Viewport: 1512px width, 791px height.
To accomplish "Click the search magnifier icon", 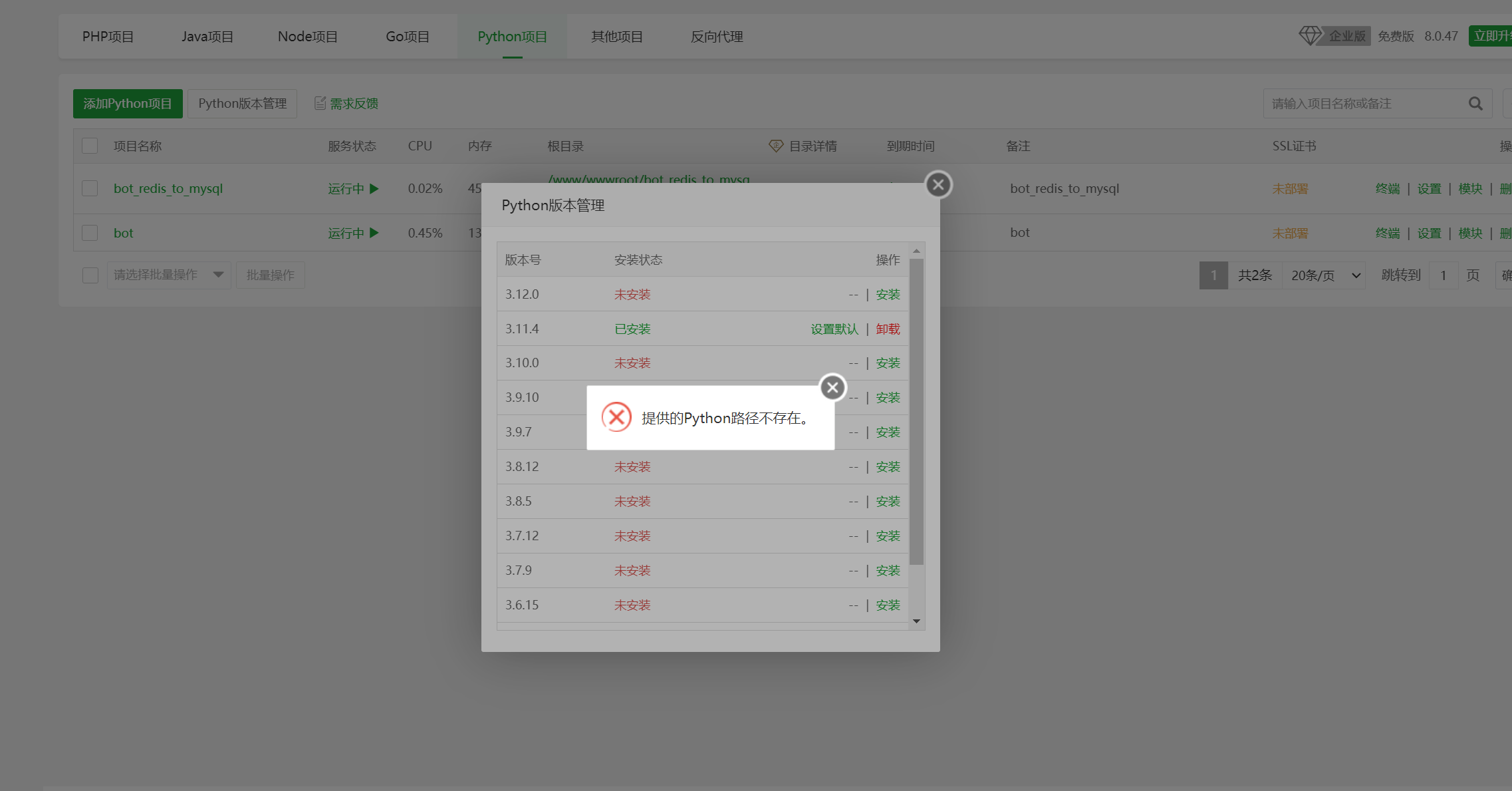I will pyautogui.click(x=1475, y=104).
